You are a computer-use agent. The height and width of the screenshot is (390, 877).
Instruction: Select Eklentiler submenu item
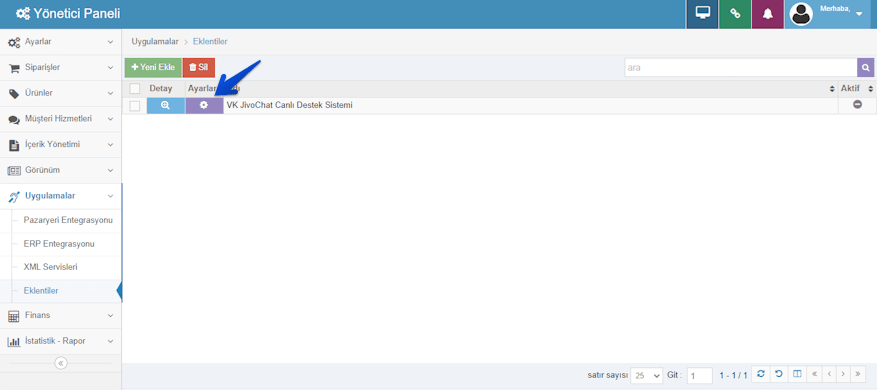41,291
